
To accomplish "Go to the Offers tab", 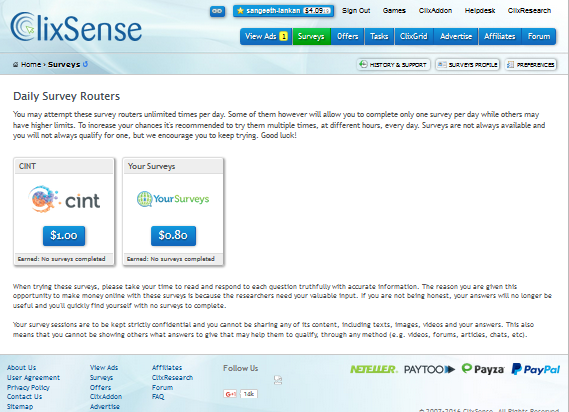I will point(348,36).
